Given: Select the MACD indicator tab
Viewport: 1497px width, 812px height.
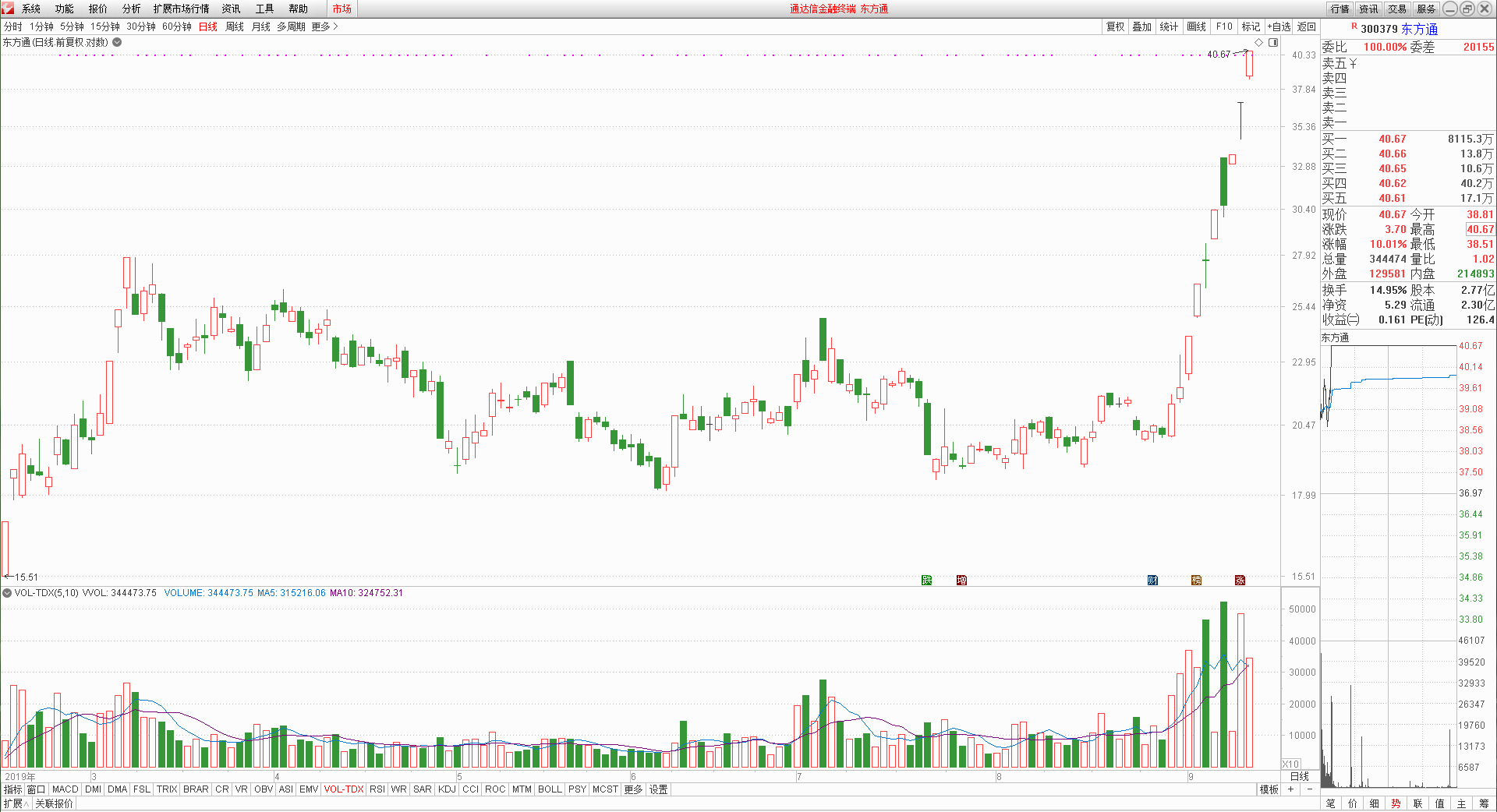Looking at the screenshot, I should [65, 789].
